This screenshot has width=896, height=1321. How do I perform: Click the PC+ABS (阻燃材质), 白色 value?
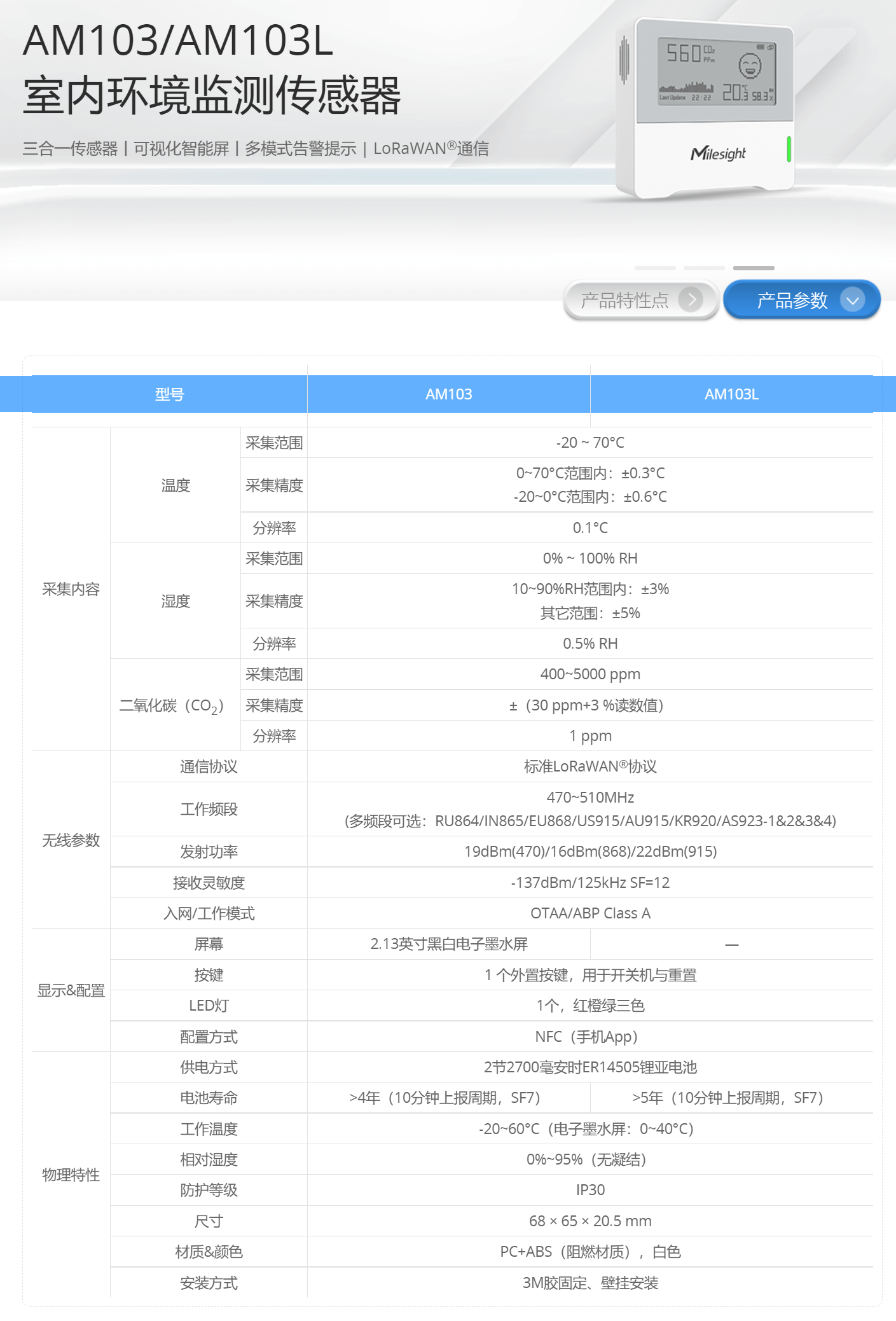point(590,1252)
